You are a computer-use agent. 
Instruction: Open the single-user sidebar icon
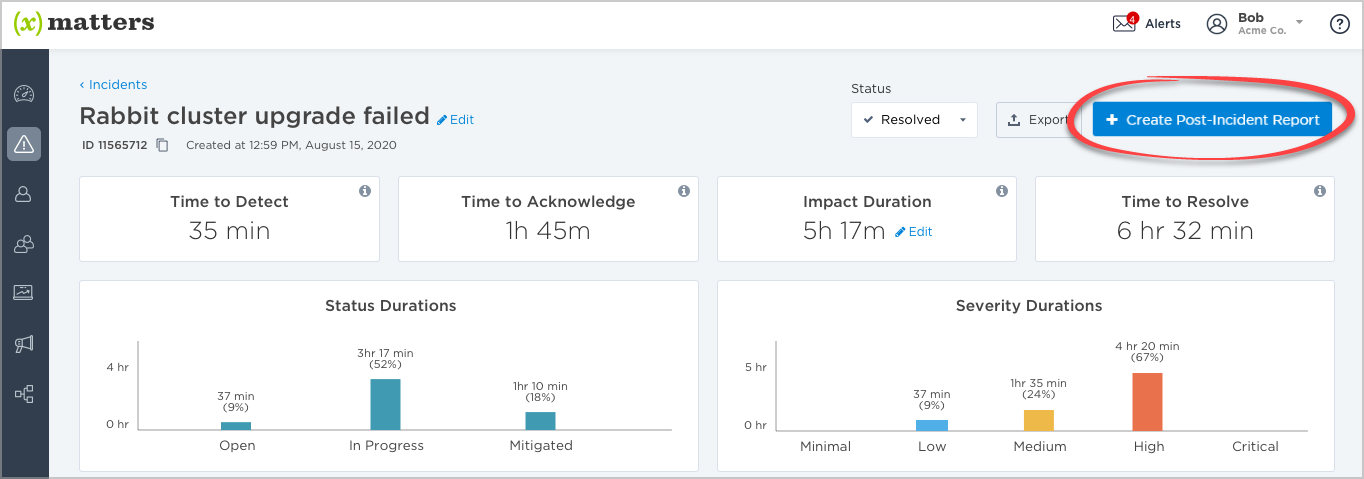pos(24,195)
